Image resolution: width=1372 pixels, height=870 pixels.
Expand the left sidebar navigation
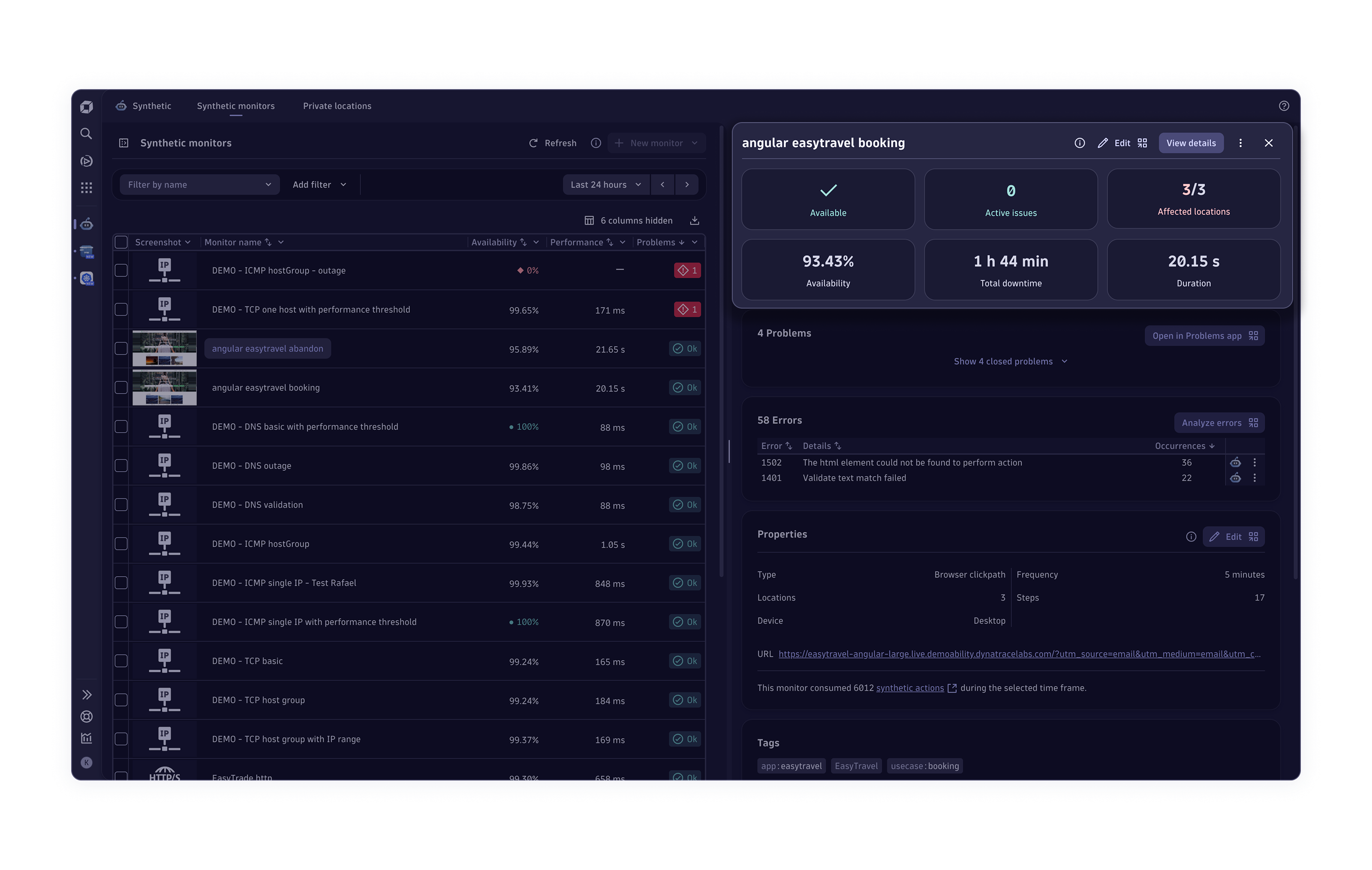(x=87, y=695)
